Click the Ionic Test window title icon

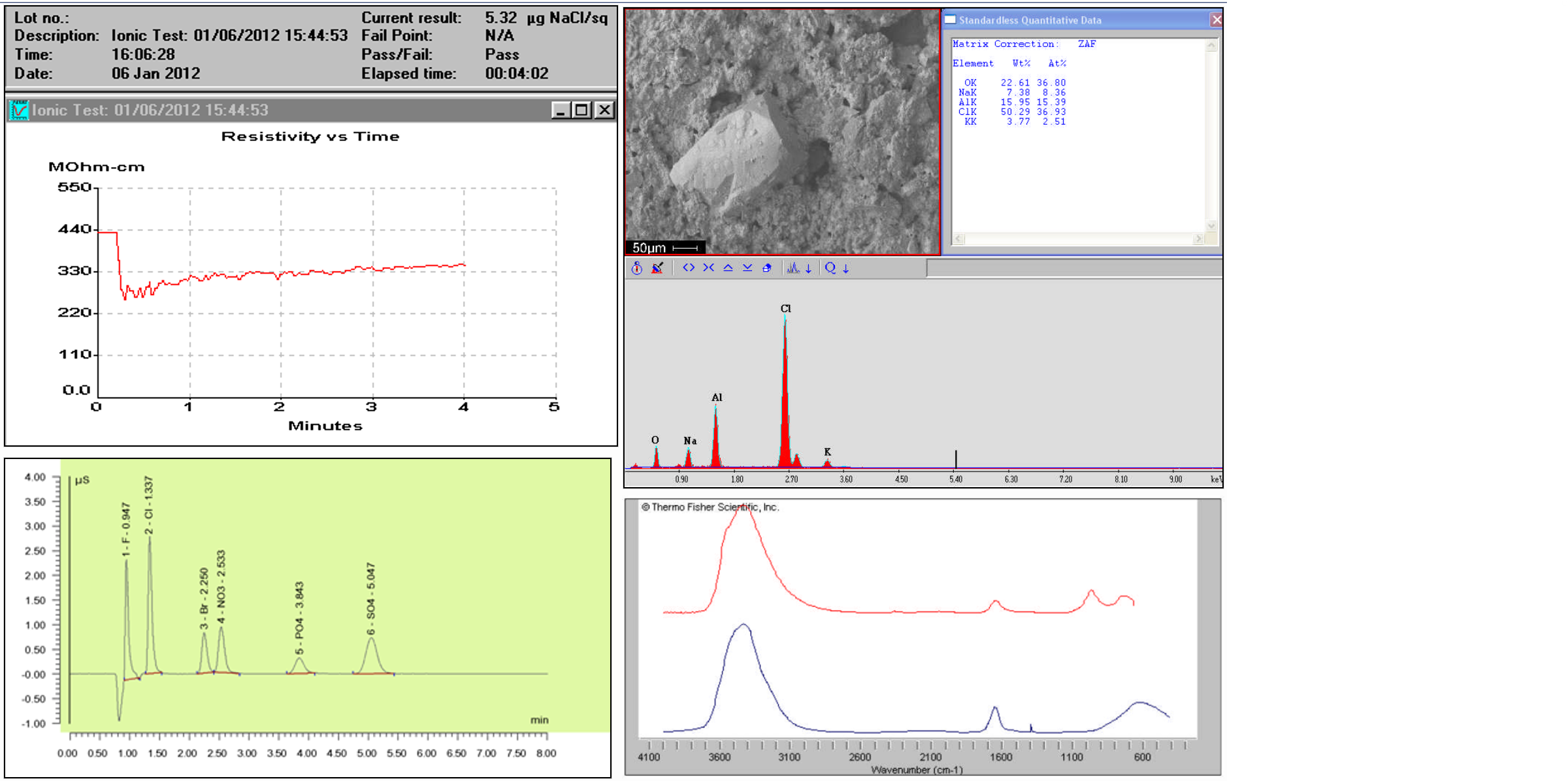(x=19, y=110)
